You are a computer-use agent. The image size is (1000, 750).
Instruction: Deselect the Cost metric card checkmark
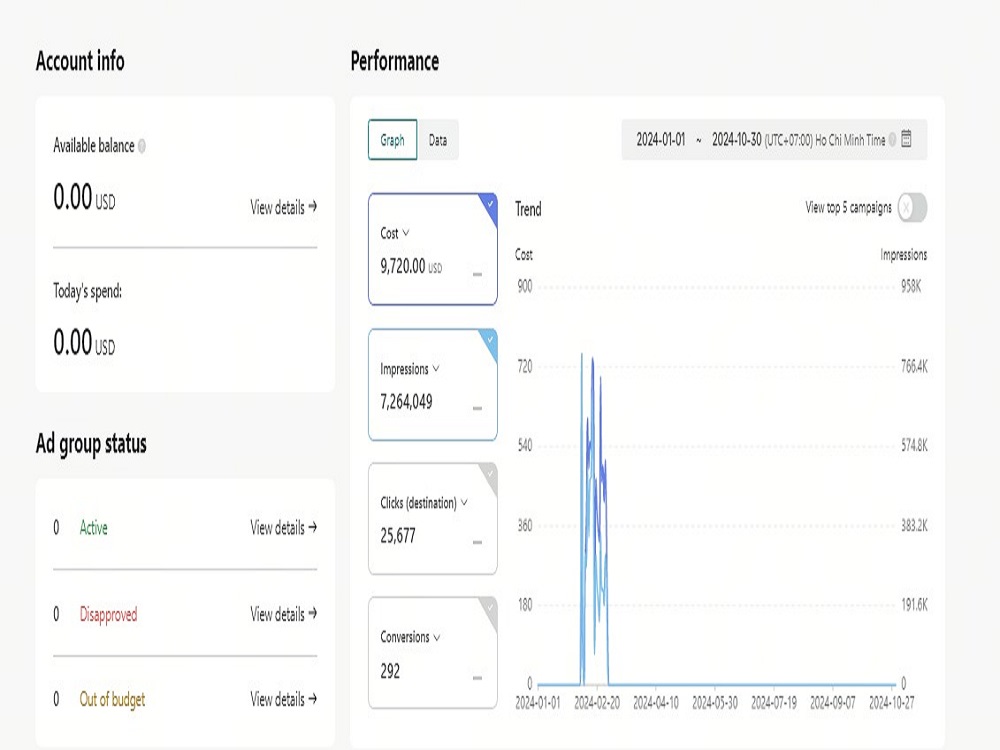(x=490, y=204)
